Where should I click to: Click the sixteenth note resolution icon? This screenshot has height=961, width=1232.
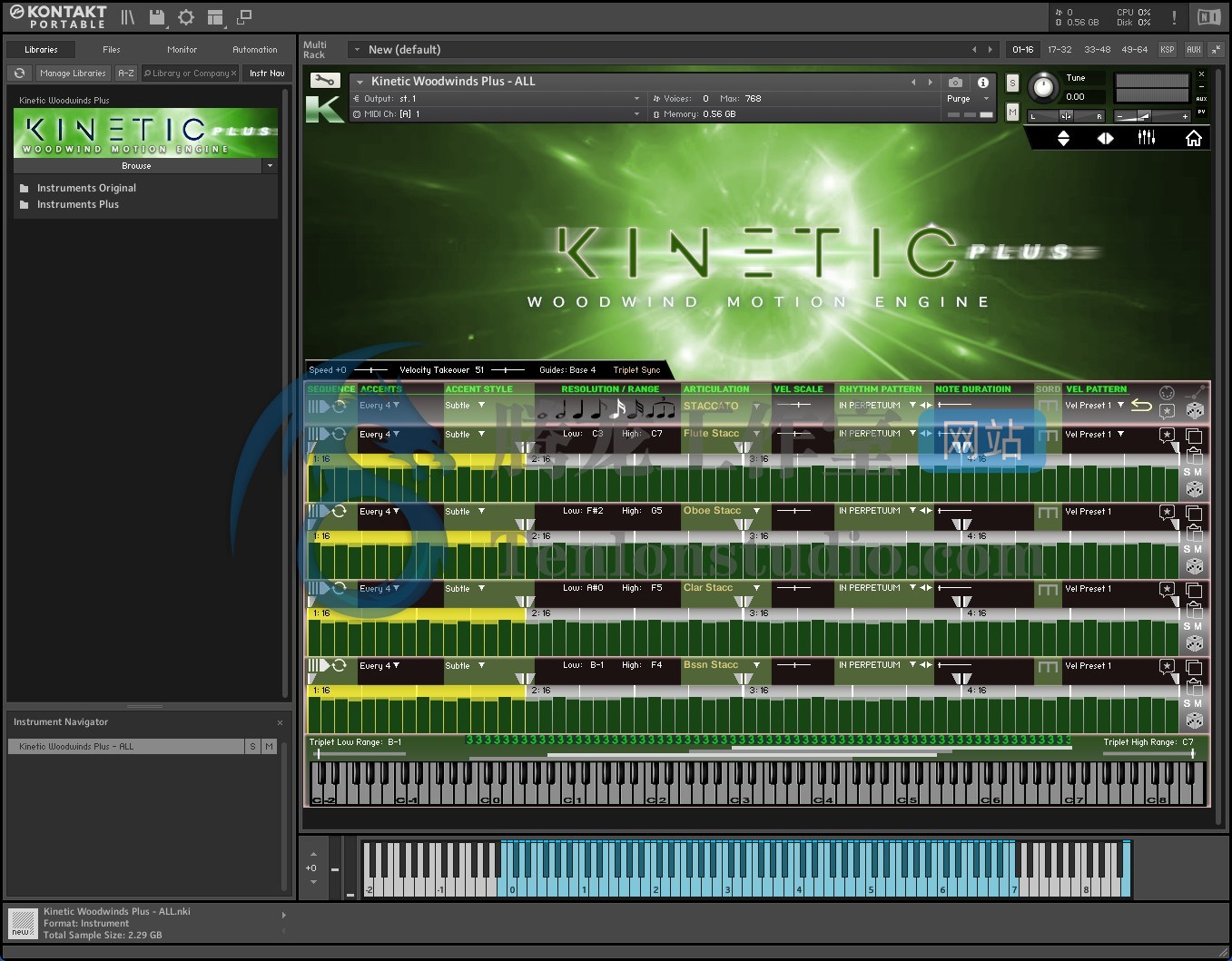[x=619, y=407]
